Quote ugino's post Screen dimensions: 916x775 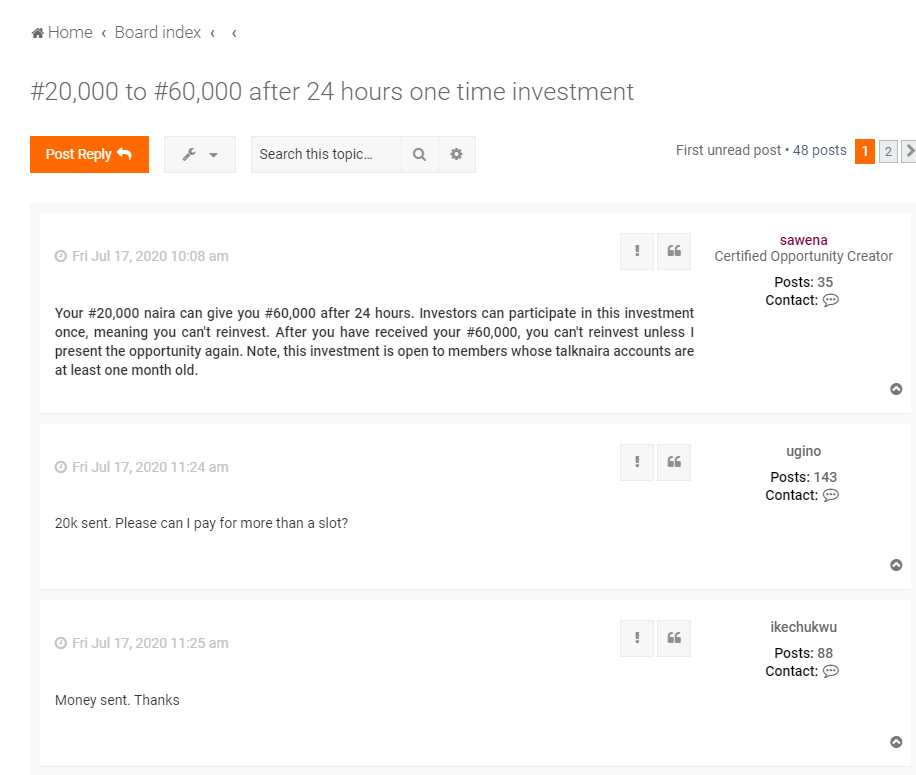point(674,462)
